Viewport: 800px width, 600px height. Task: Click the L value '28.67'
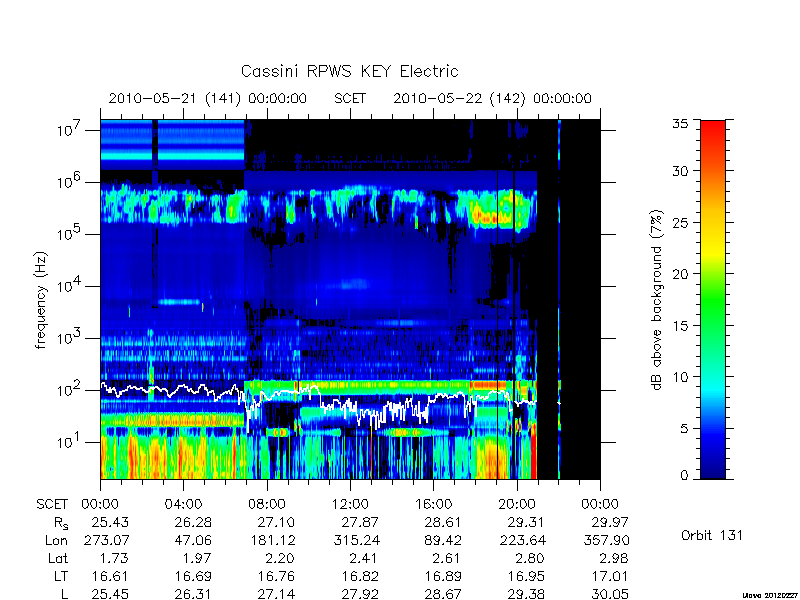[x=443, y=594]
